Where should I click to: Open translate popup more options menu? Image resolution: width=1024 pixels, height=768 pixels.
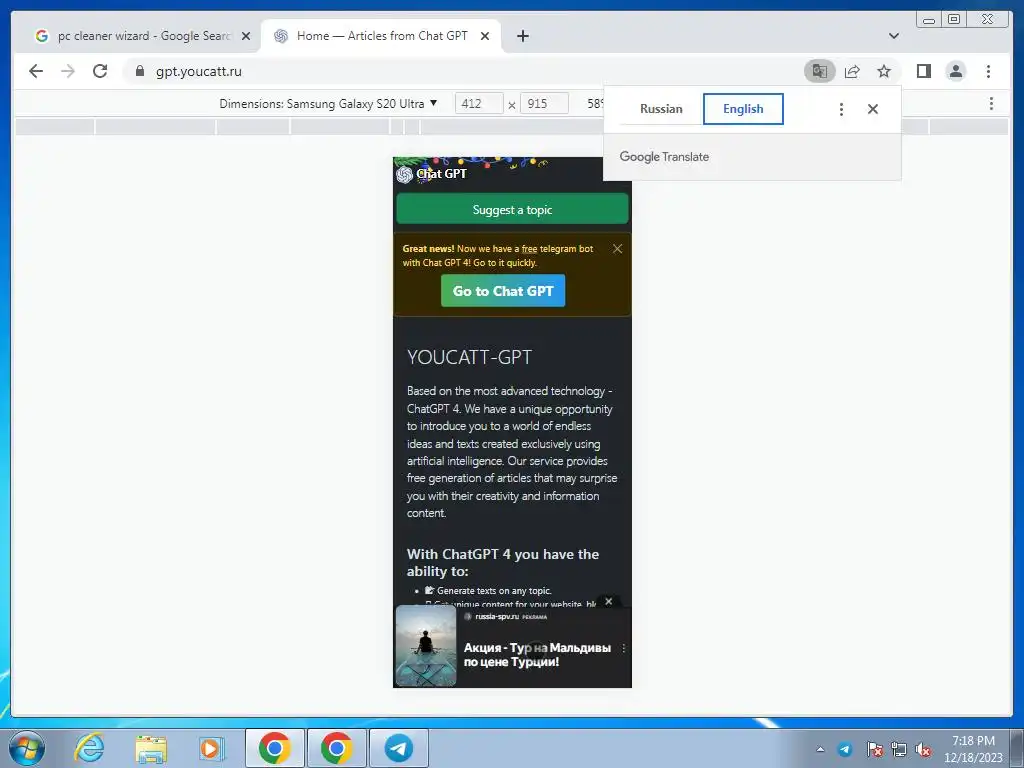click(841, 109)
